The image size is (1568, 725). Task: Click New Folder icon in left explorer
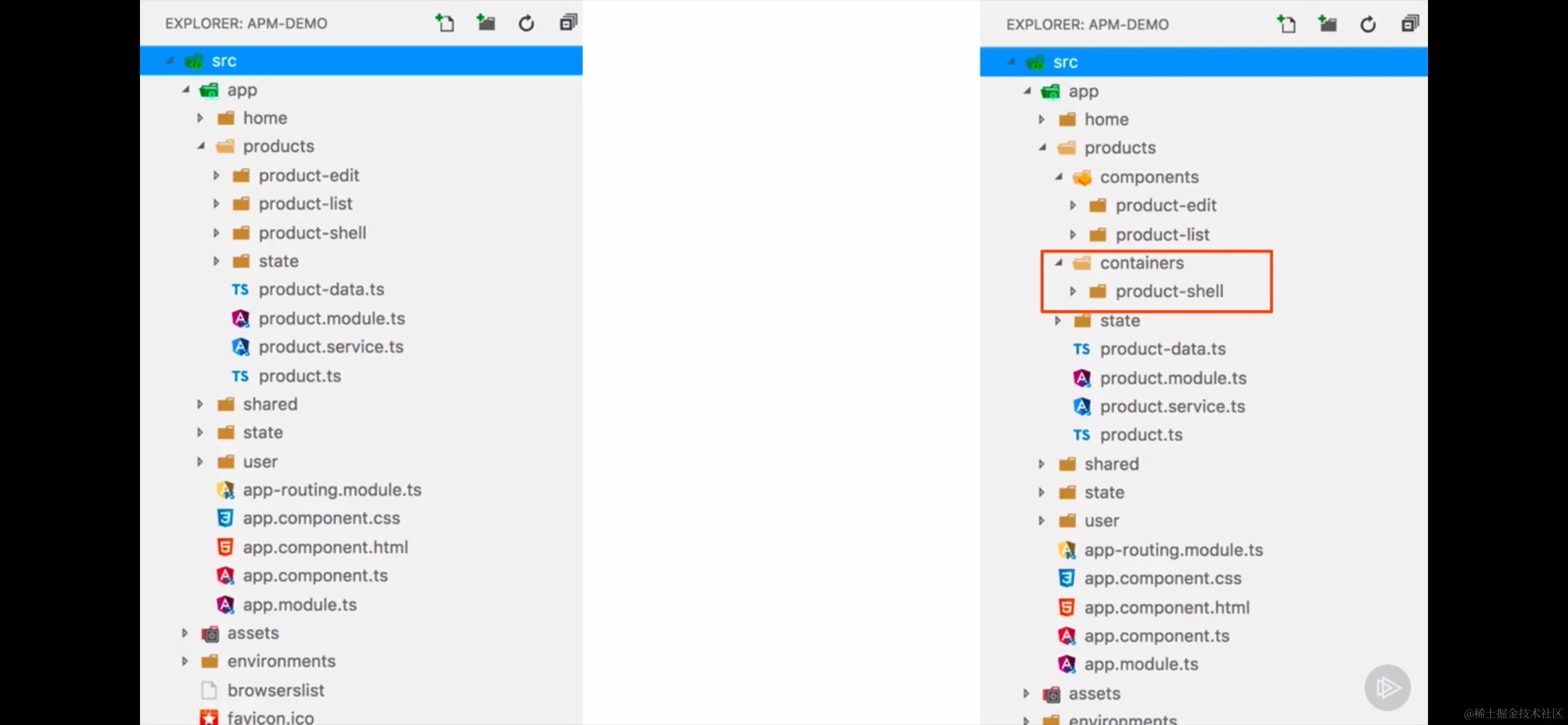pyautogui.click(x=486, y=24)
